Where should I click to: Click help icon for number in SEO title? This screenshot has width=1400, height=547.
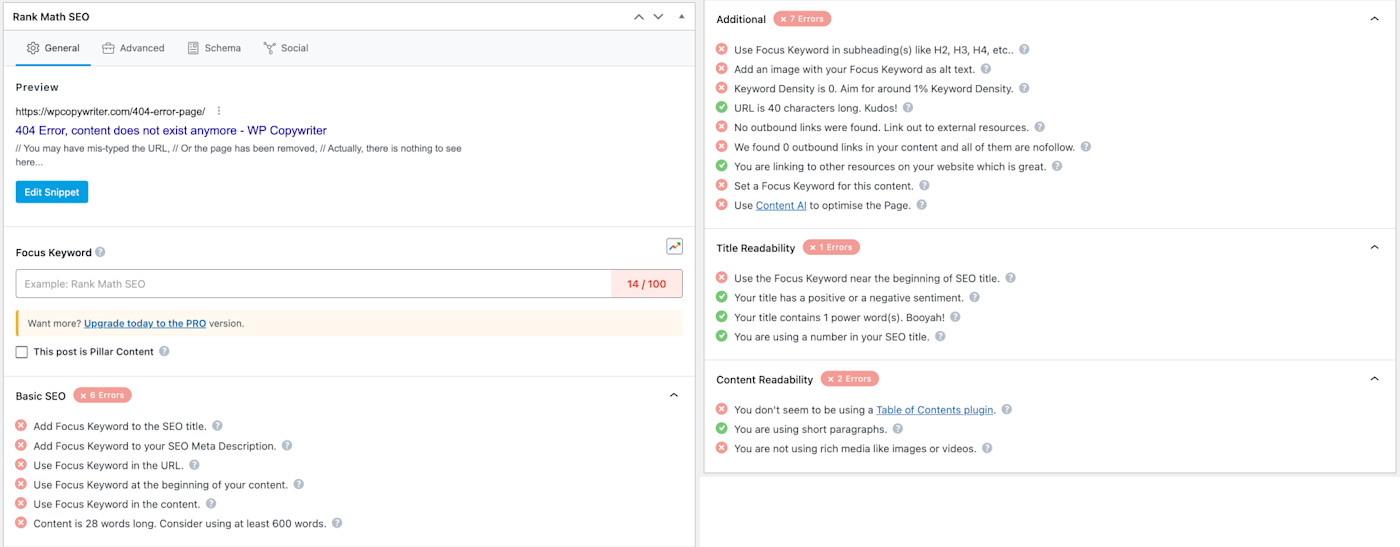pyautogui.click(x=940, y=336)
